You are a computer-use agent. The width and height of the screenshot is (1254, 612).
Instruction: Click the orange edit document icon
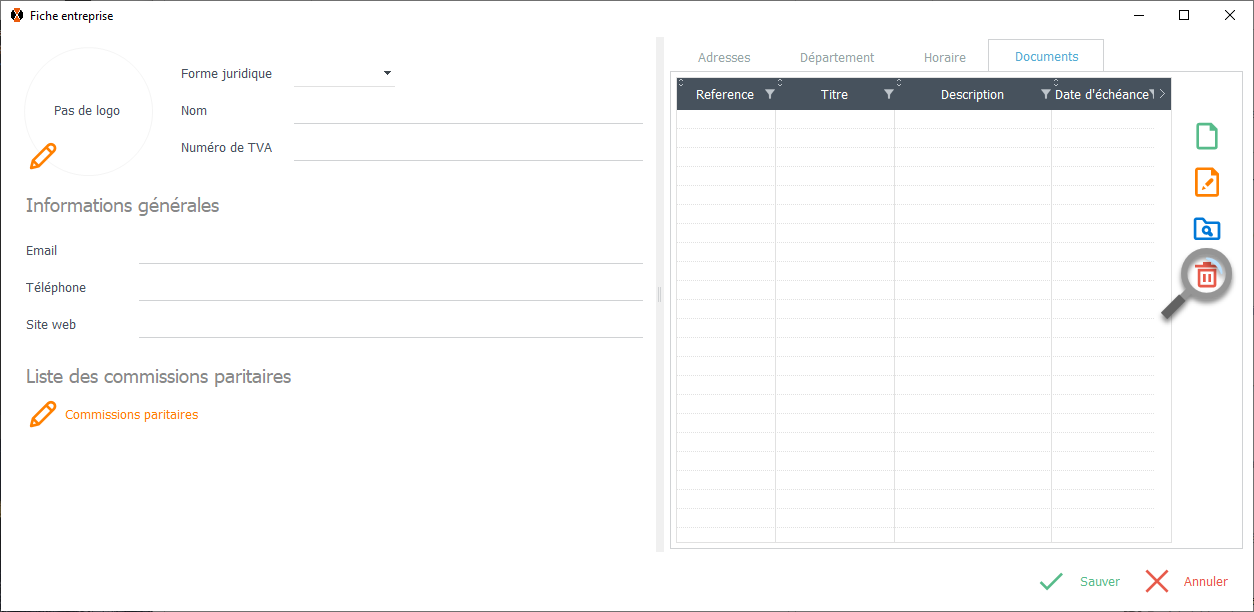coord(1207,183)
